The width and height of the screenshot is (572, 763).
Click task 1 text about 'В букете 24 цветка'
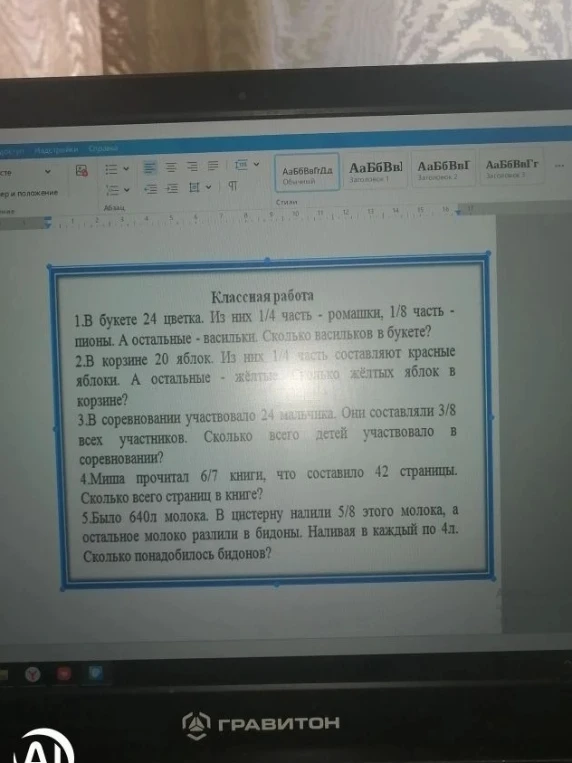[265, 326]
